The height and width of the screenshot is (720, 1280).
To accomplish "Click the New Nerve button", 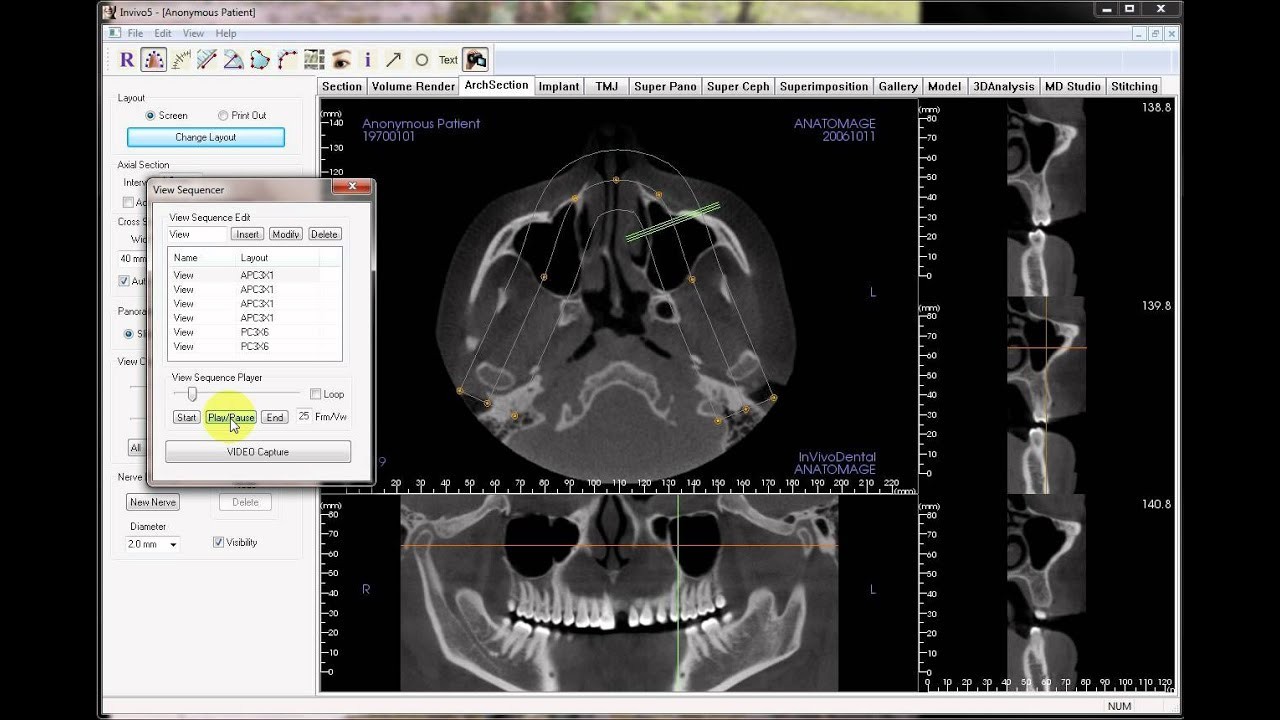I will (153, 502).
